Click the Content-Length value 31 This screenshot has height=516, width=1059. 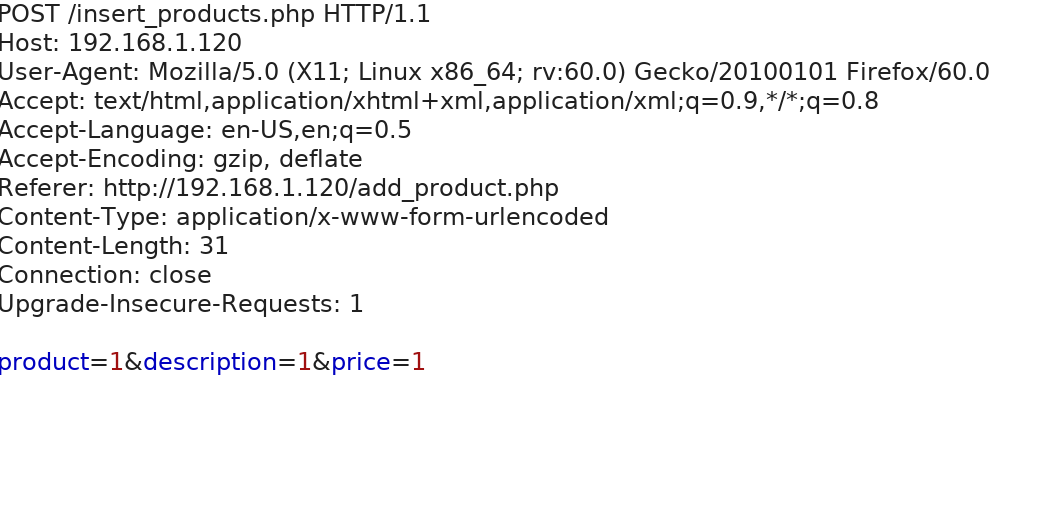click(214, 247)
